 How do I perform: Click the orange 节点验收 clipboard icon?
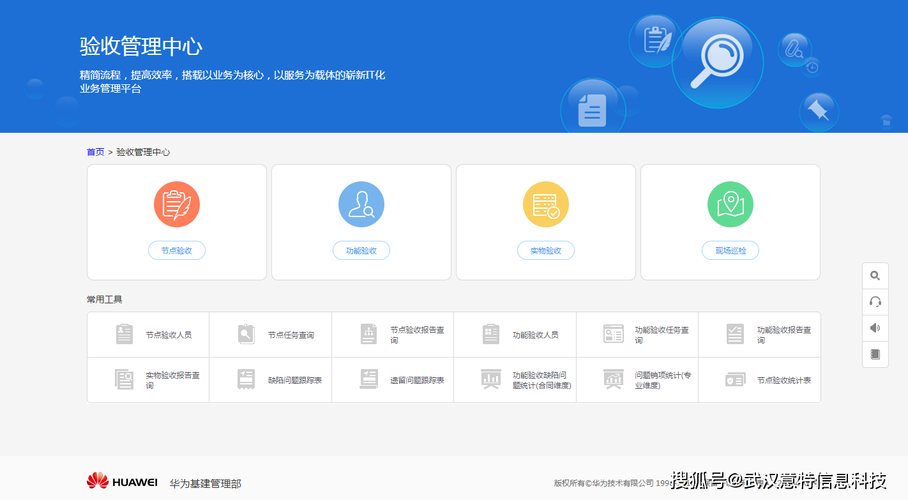[177, 205]
